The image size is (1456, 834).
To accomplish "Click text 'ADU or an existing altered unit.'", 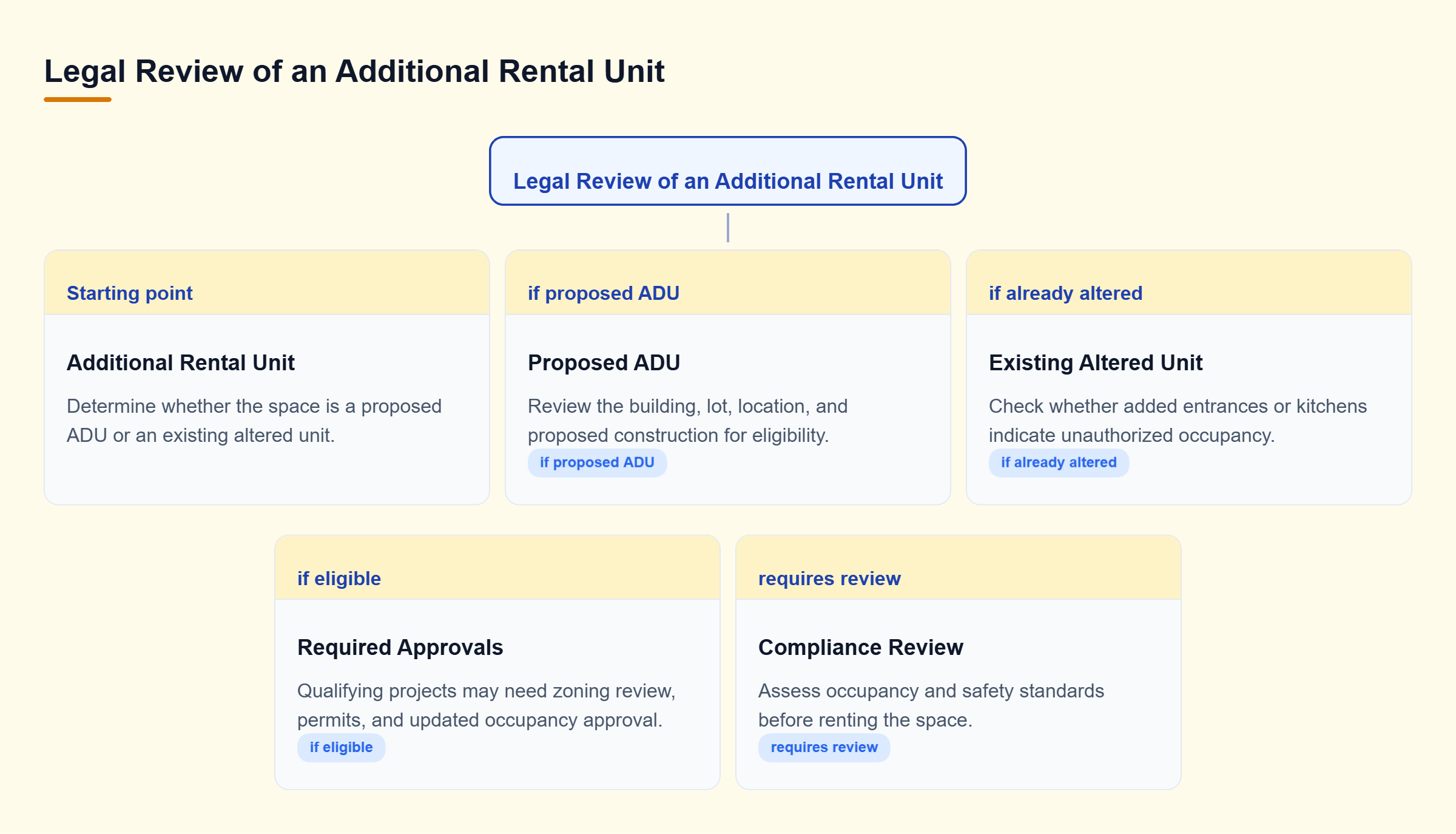I will click(200, 435).
